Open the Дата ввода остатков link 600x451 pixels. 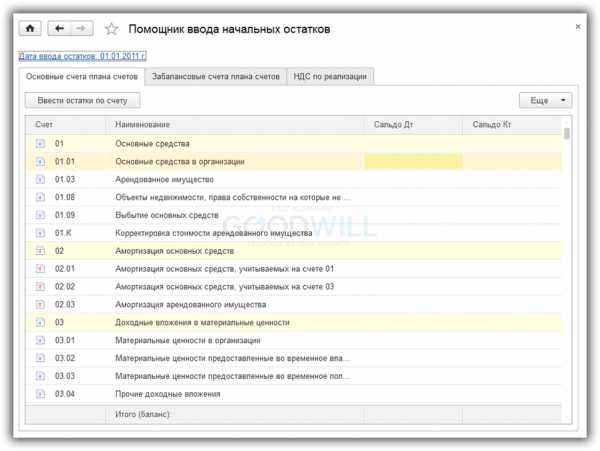pyautogui.click(x=82, y=56)
